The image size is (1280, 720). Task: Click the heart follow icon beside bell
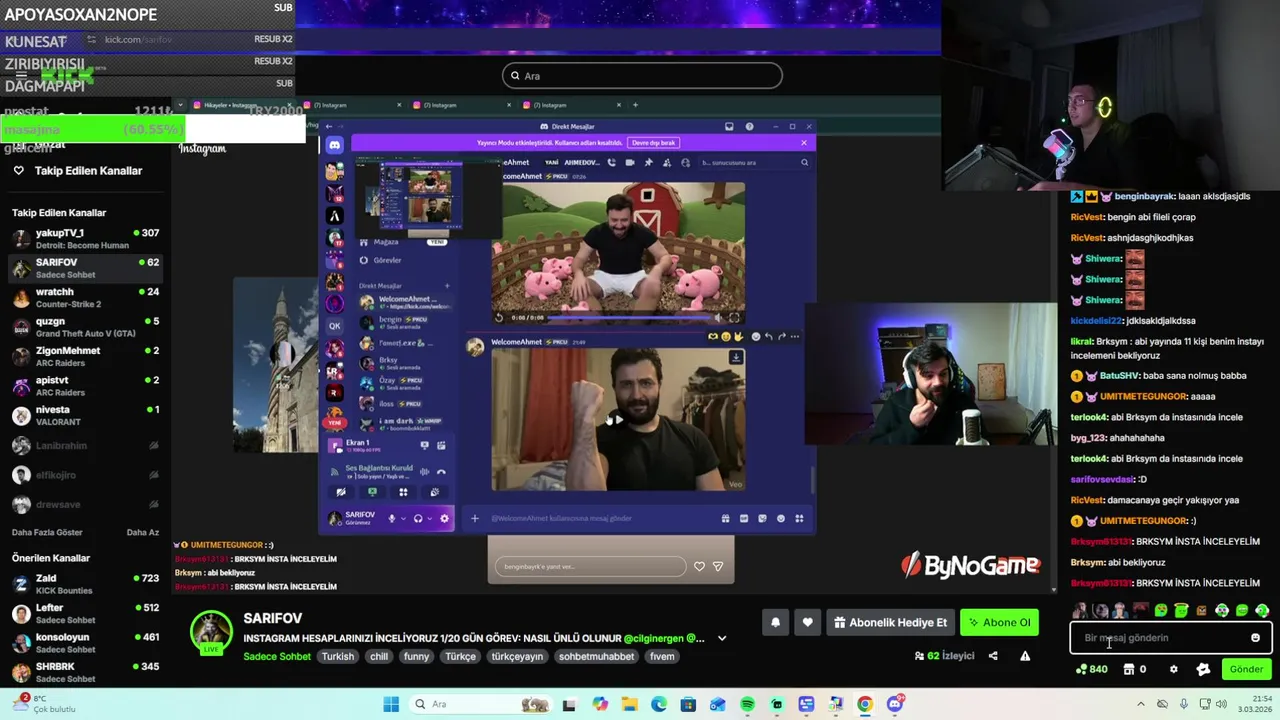point(807,622)
